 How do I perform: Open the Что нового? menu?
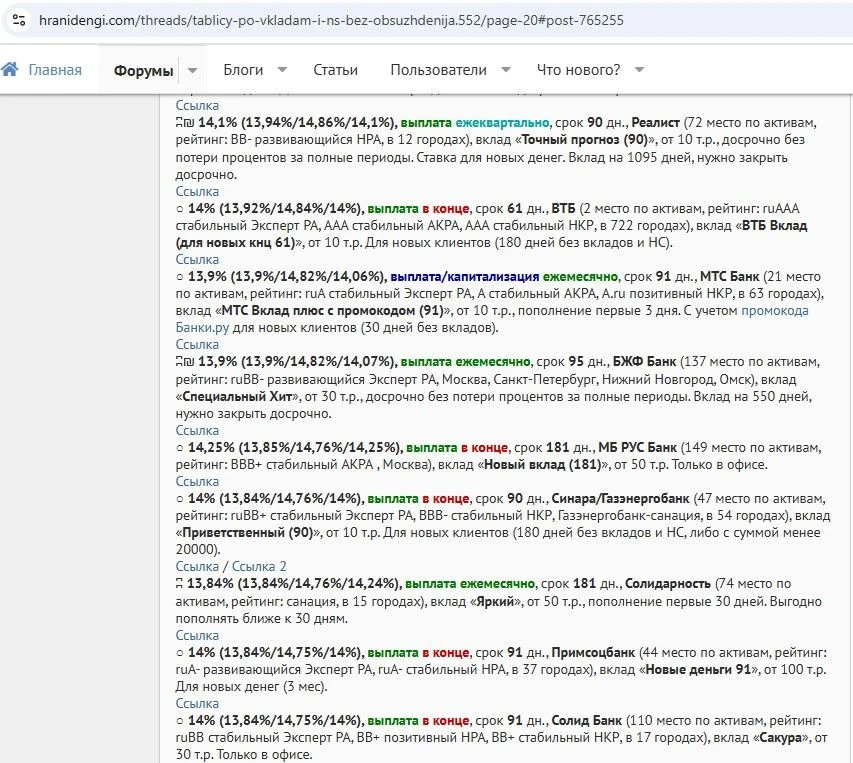[x=578, y=70]
